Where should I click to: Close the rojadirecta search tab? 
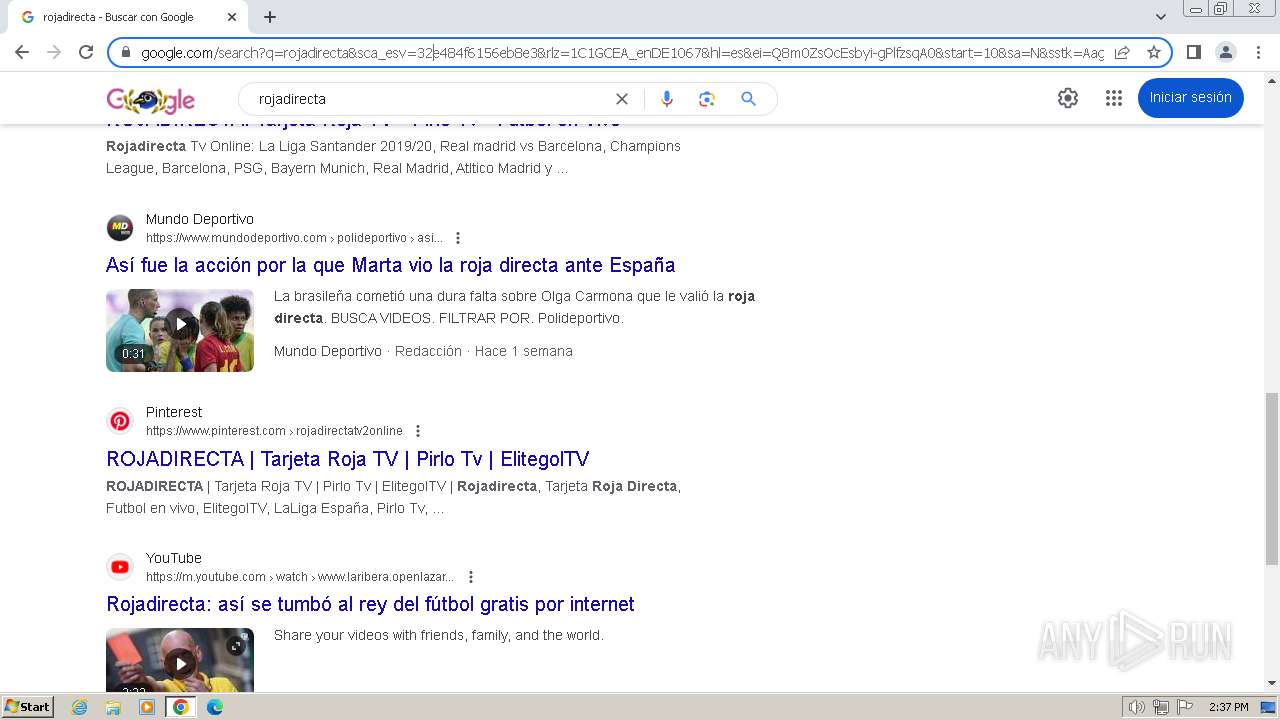pos(232,17)
